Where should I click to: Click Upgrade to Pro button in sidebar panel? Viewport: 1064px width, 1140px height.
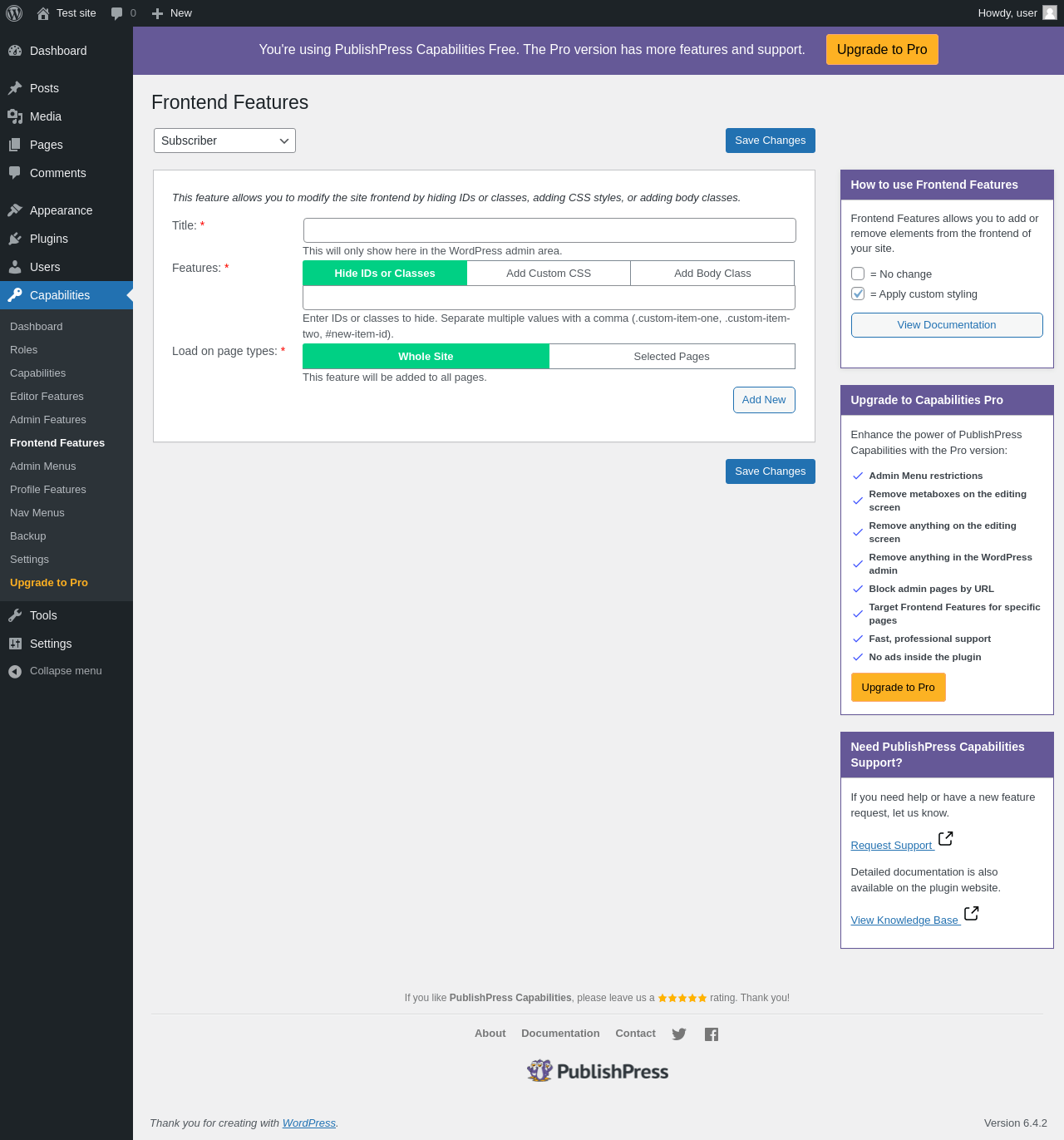[x=899, y=688]
